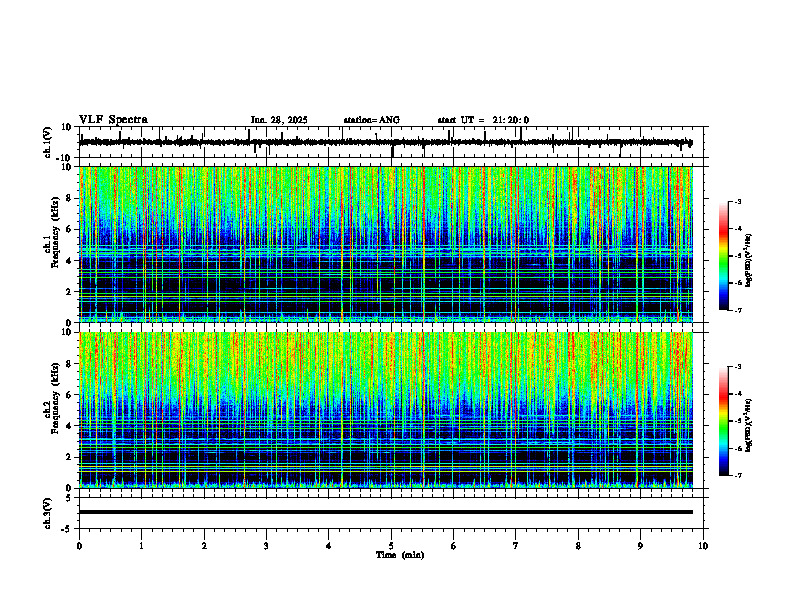
Task: Click the "ch.1(V)" axis label
Action: pyautogui.click(x=48, y=142)
